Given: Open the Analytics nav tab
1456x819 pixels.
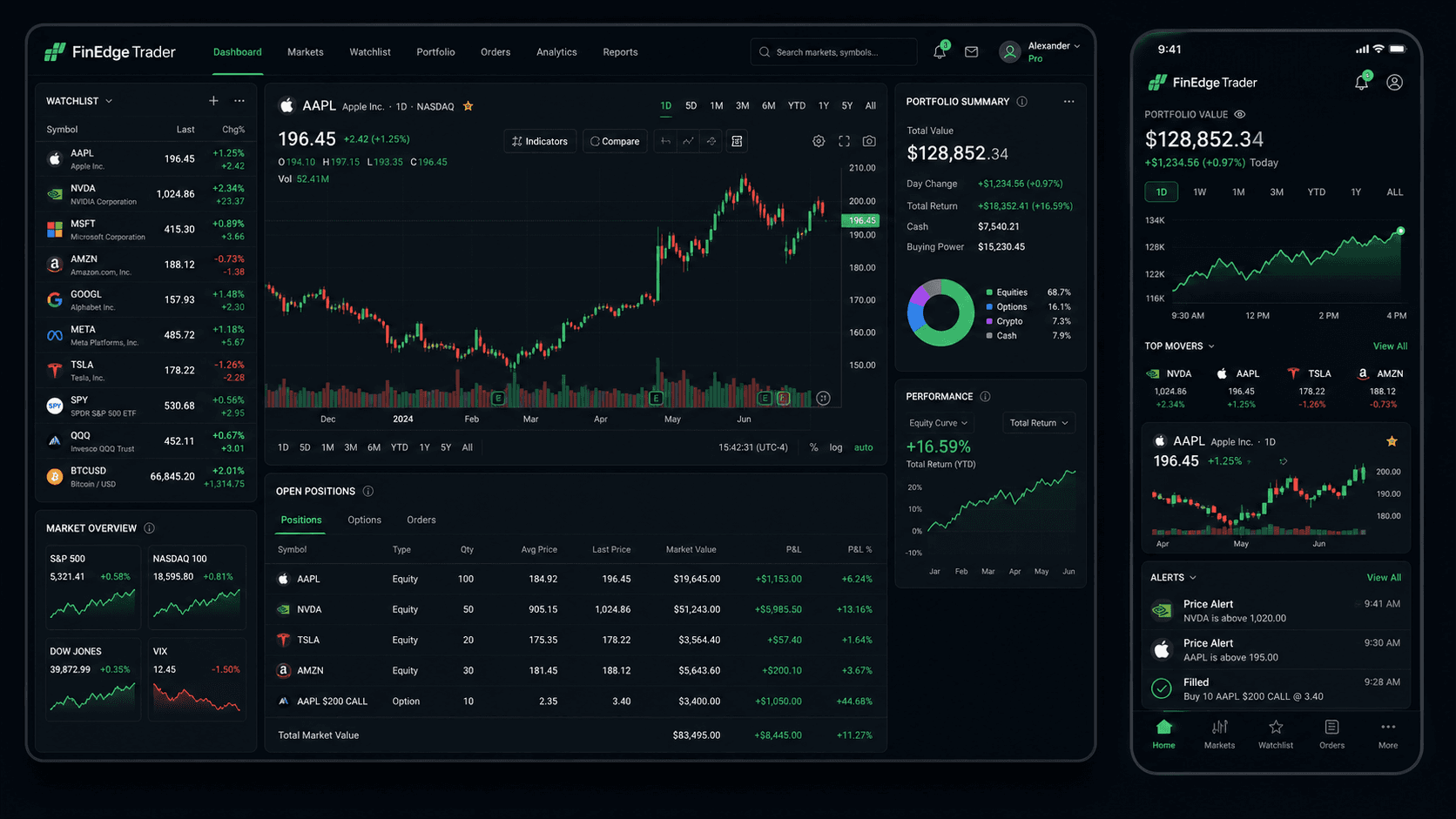Looking at the screenshot, I should pos(556,52).
